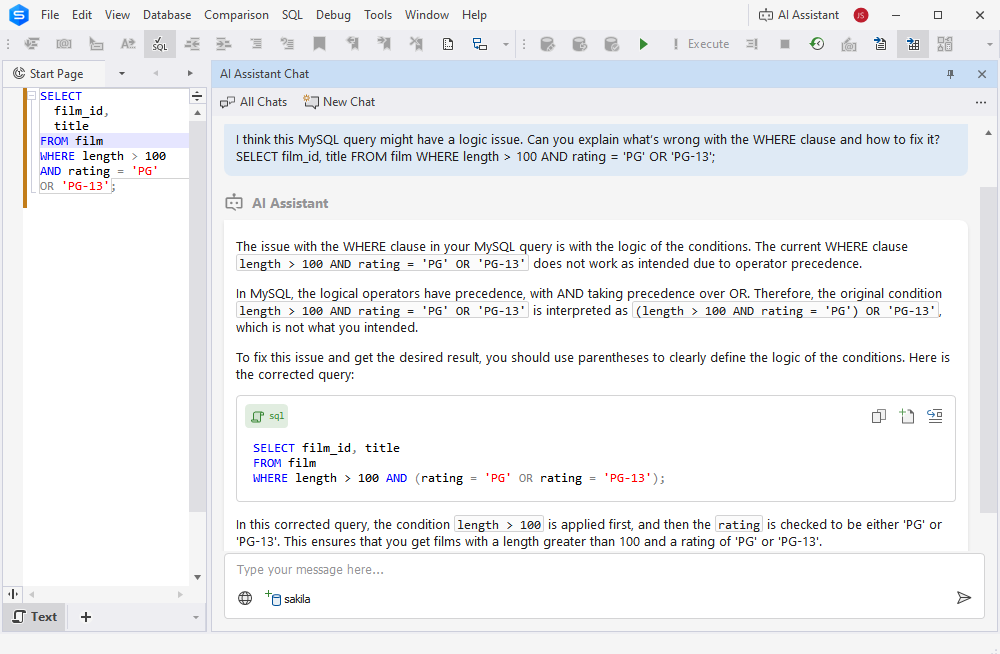Collapse the SELECT statement code fold
The height and width of the screenshot is (654, 1000).
click(31, 96)
